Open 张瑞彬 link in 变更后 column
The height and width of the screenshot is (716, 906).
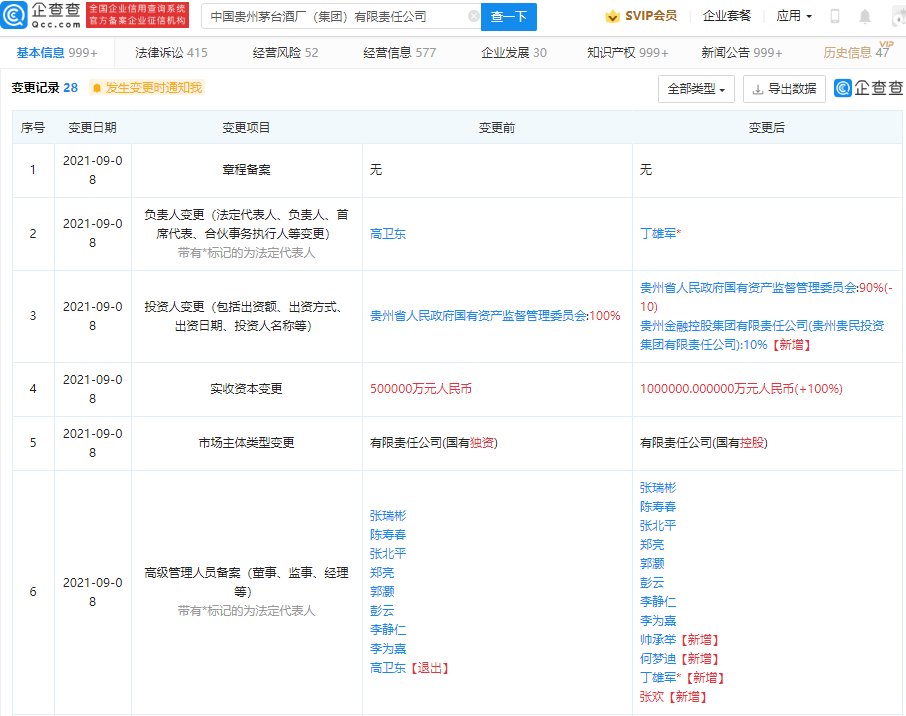tap(658, 488)
